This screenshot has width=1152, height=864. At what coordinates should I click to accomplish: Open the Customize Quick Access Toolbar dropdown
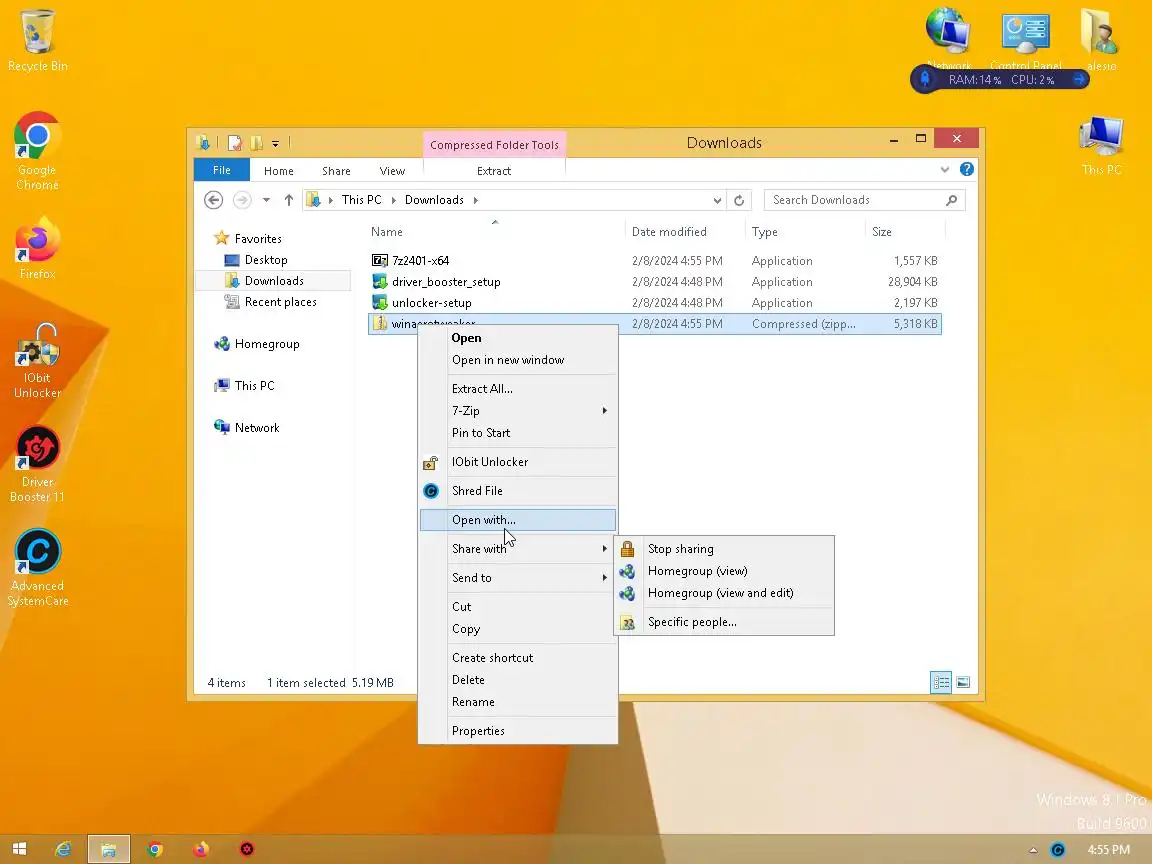(276, 143)
